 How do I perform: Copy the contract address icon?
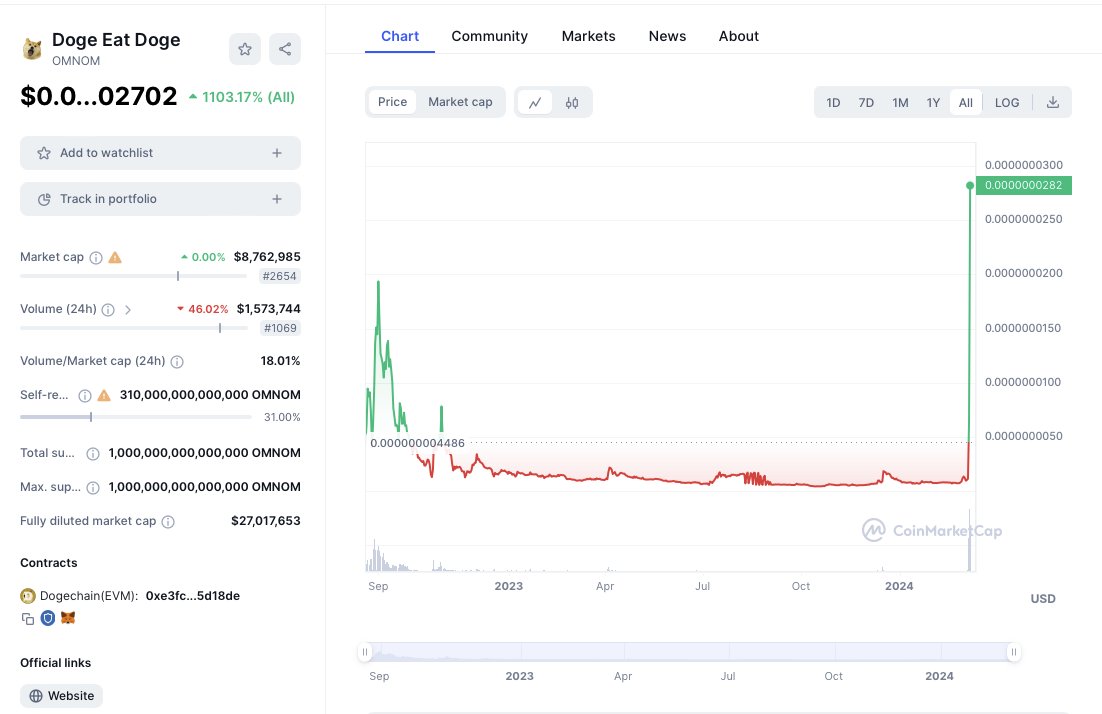[x=28, y=618]
